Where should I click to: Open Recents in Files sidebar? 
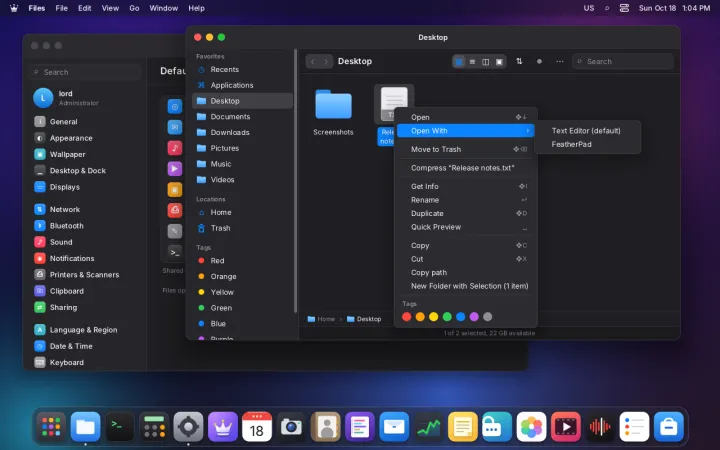242,69
